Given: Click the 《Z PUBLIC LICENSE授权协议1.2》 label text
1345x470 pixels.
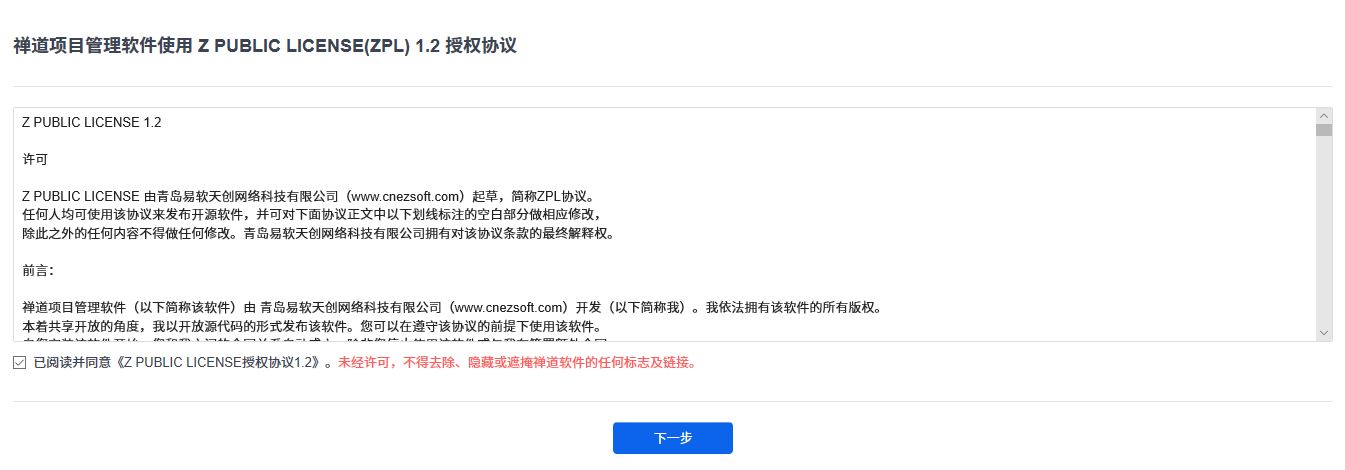Looking at the screenshot, I should tap(219, 362).
